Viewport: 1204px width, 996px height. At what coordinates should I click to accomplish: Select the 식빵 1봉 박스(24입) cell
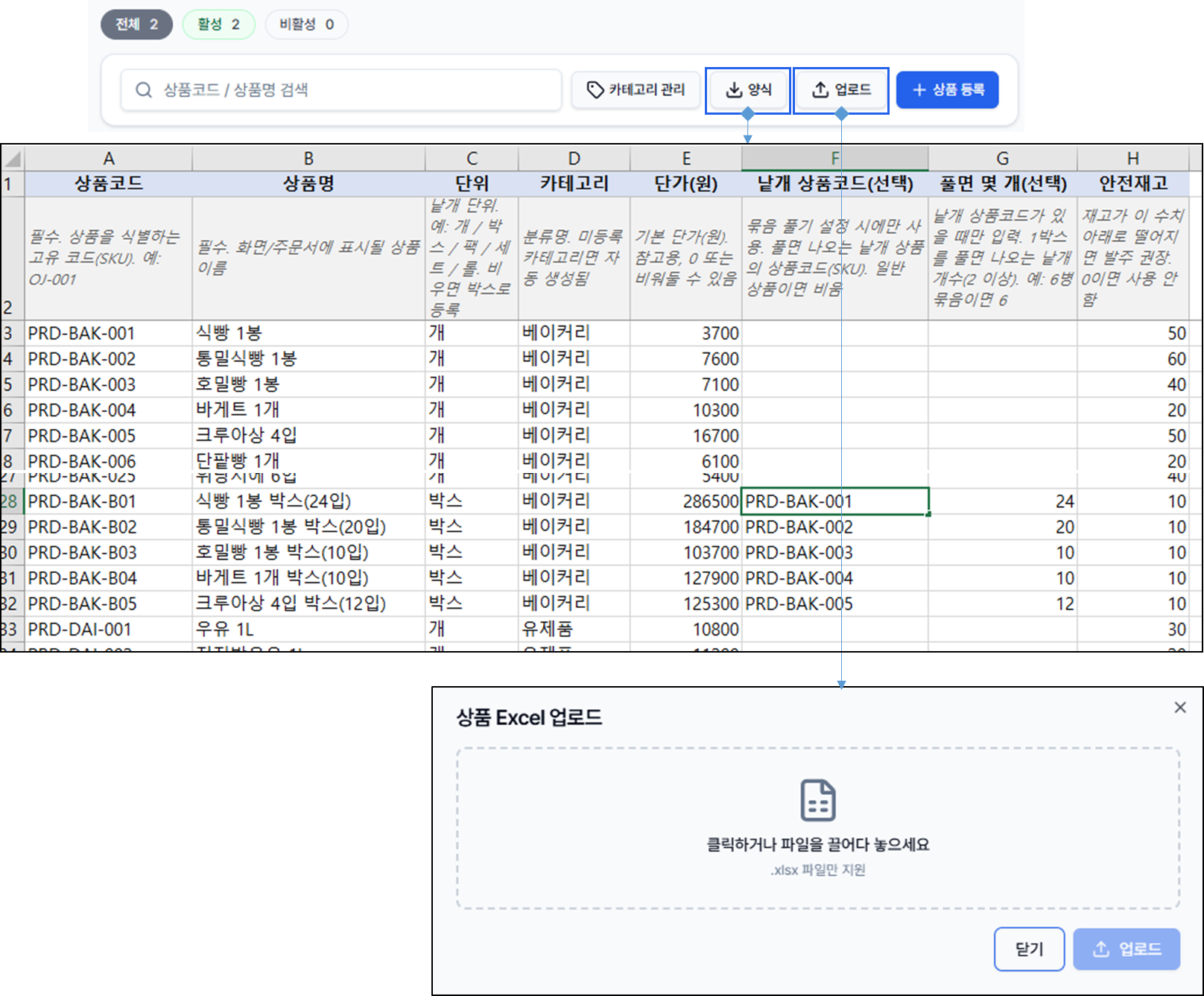coord(308,501)
